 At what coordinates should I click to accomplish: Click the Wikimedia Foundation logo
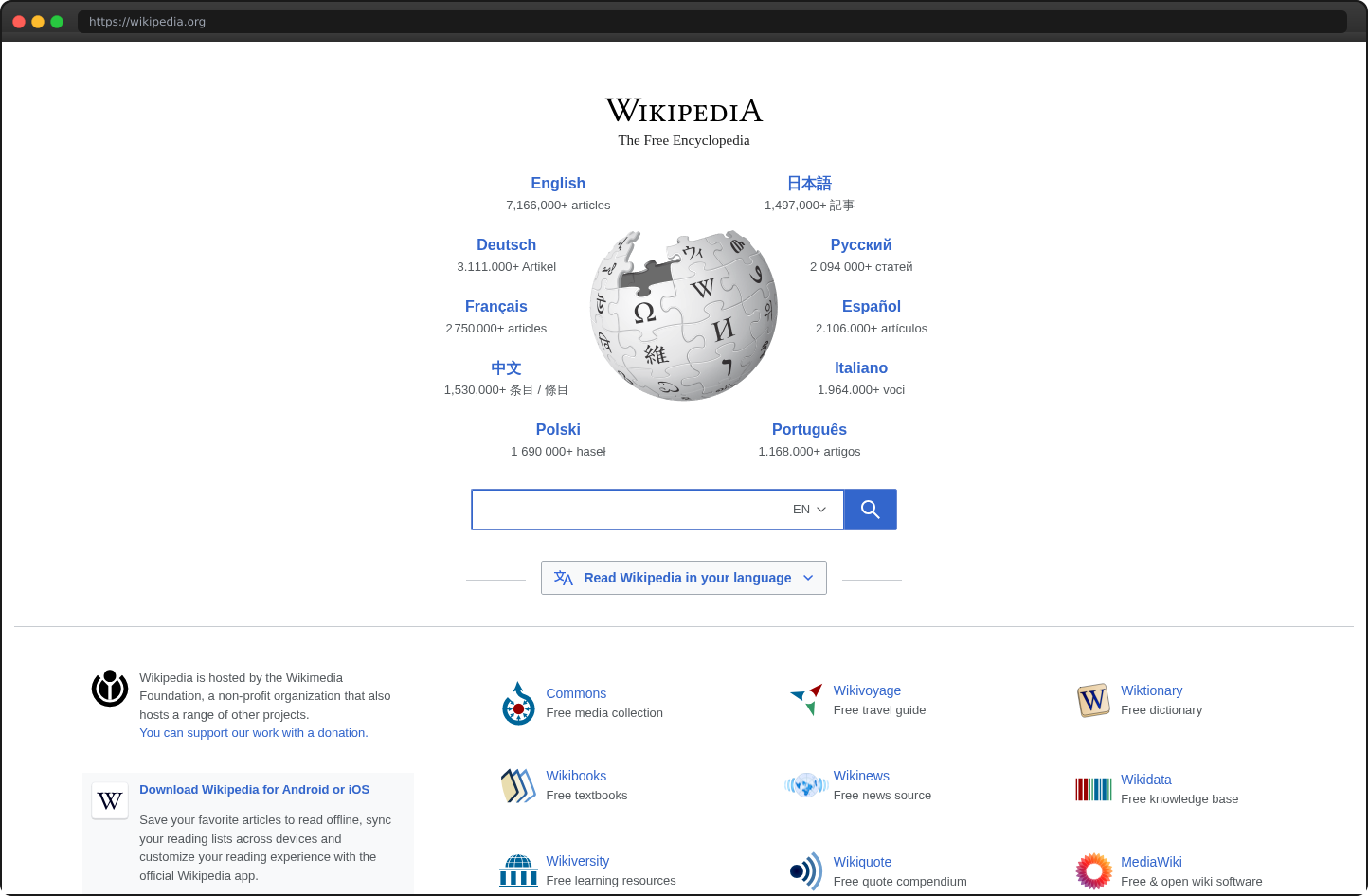click(109, 689)
